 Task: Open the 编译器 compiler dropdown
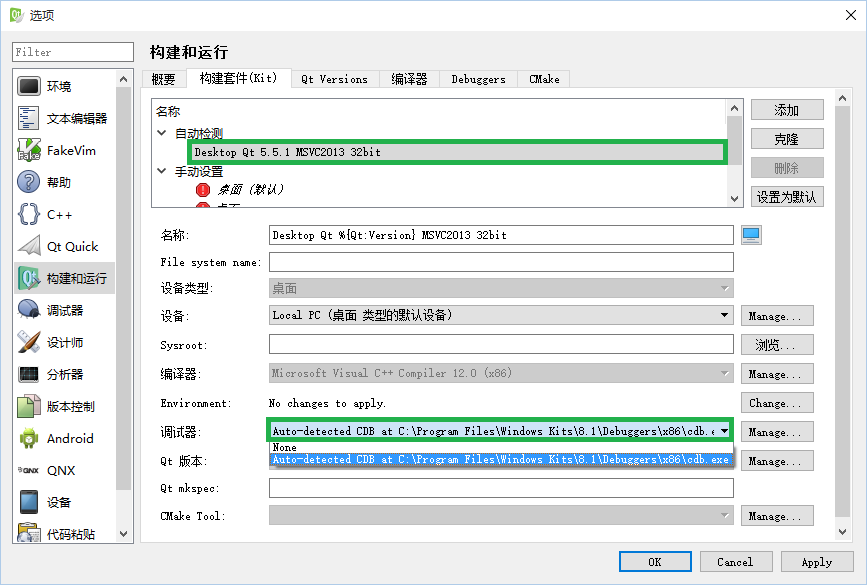click(501, 373)
